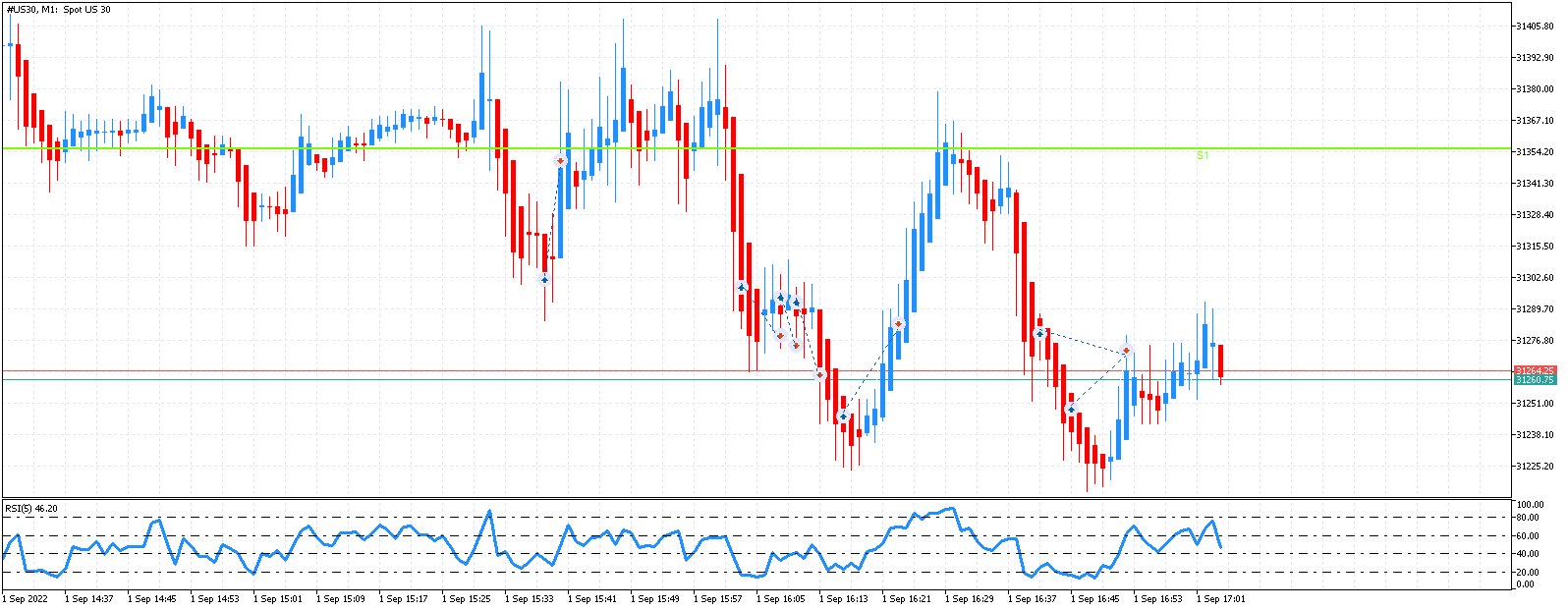Click time label 1 Sep 15:57

718,599
